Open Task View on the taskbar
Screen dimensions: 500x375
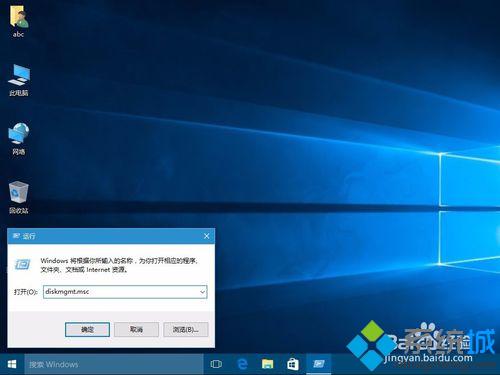(216, 364)
